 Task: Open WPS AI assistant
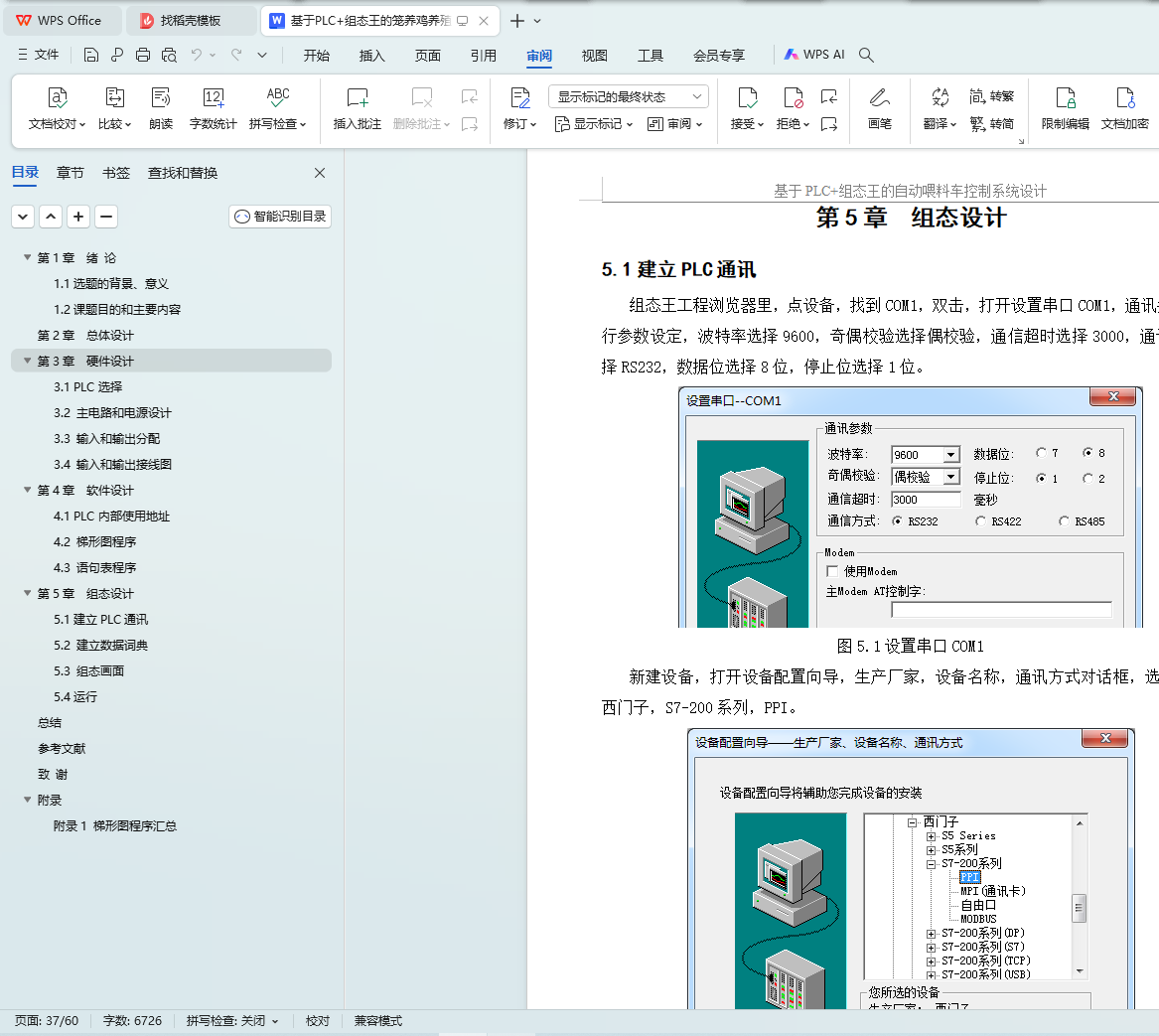pos(813,55)
